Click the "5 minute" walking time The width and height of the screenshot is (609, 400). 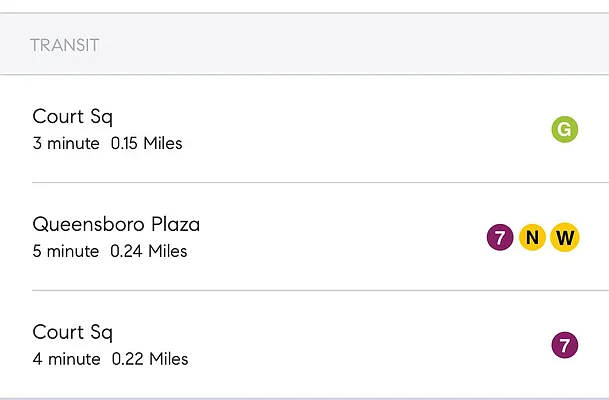pyautogui.click(x=66, y=252)
